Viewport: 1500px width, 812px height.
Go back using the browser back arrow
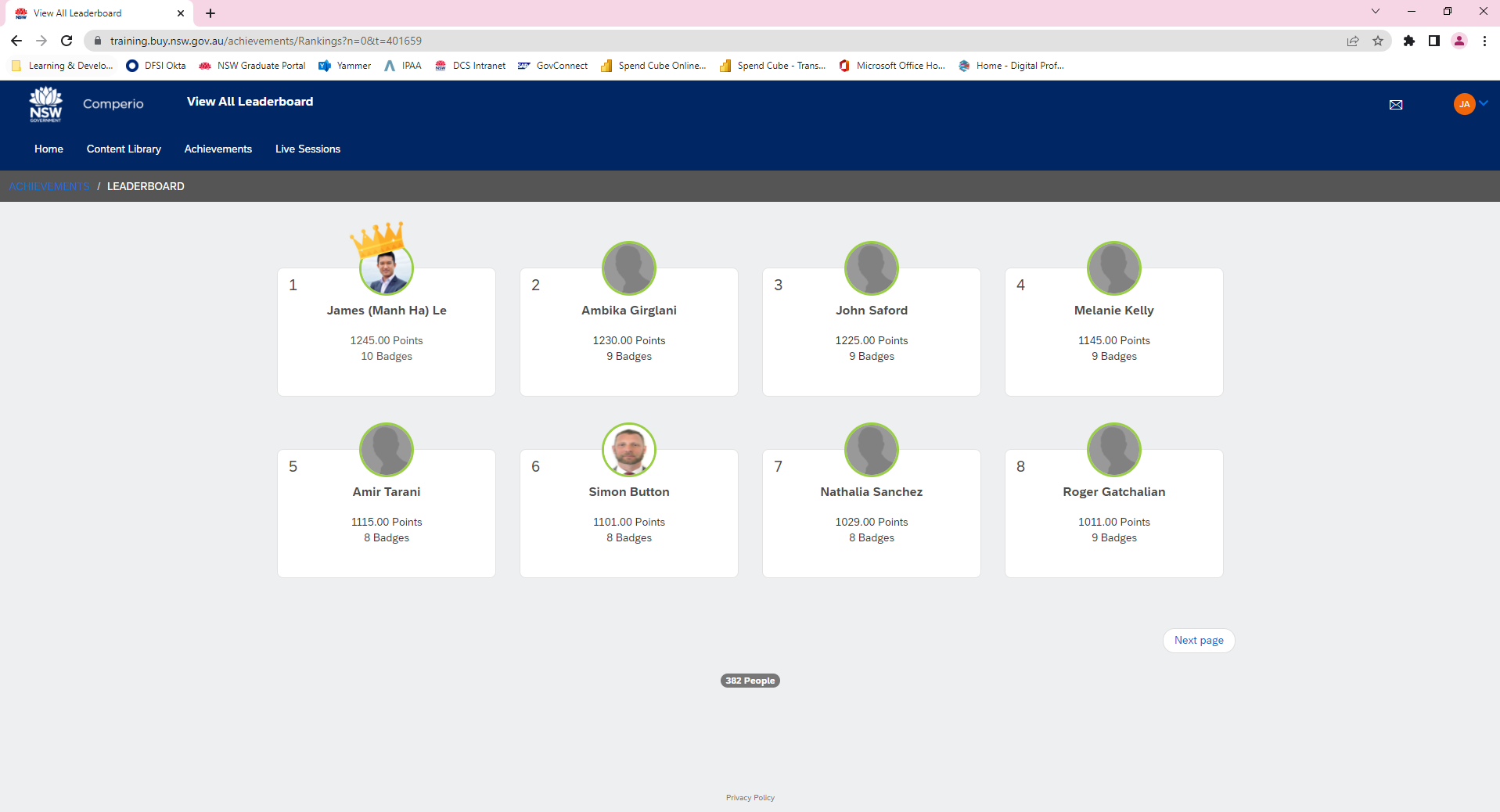(16, 41)
